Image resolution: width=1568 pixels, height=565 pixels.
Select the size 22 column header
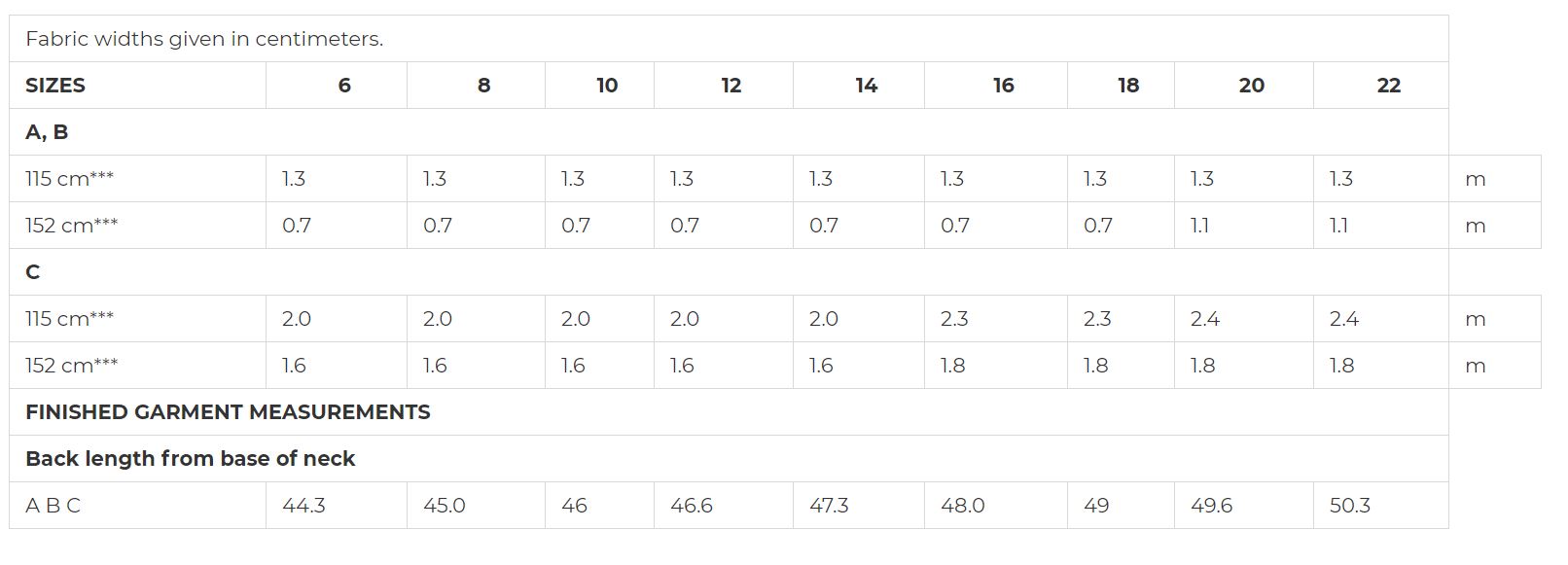[x=1381, y=86]
